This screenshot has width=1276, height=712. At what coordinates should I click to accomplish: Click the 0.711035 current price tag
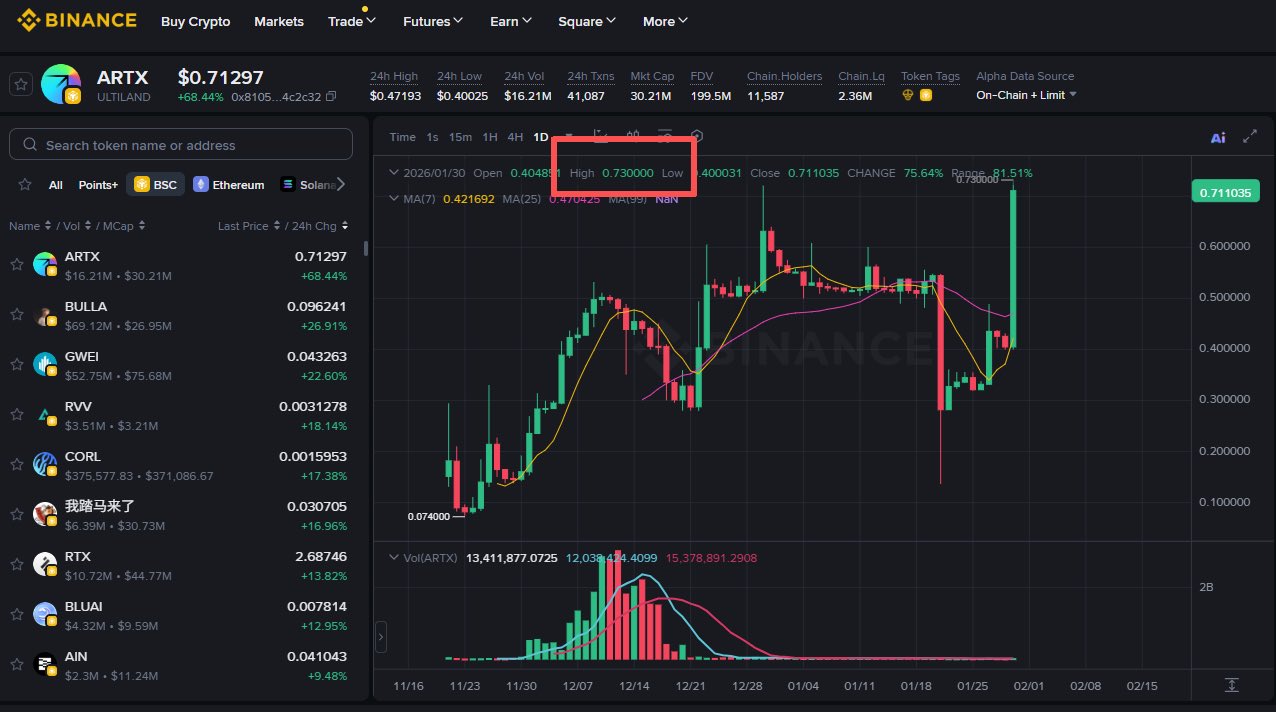[x=1226, y=192]
